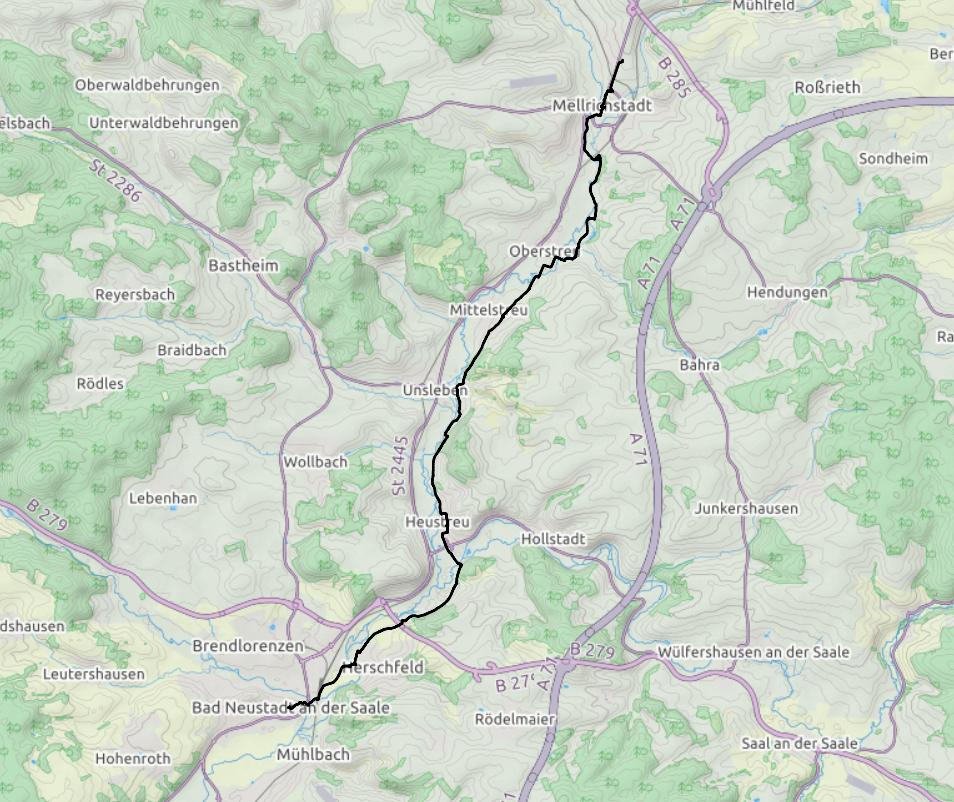The image size is (954, 802).
Task: Click the Rödelmaier village label
Action: (515, 719)
